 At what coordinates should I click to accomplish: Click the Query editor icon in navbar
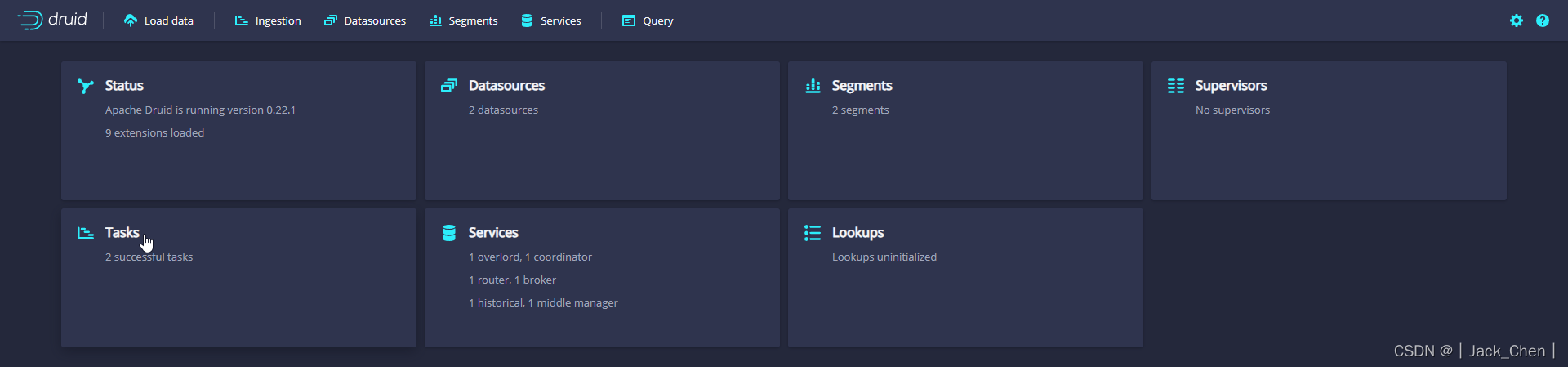628,20
